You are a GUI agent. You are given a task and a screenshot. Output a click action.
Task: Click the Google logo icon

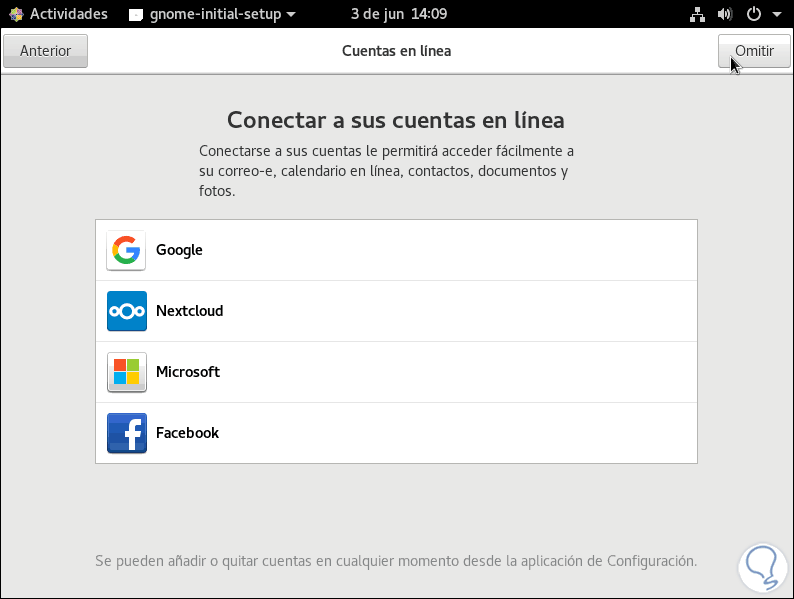tap(126, 250)
